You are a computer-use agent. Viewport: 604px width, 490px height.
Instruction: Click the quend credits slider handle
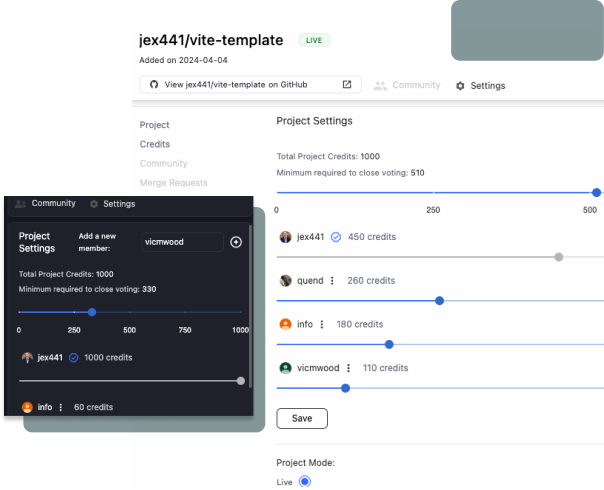tap(439, 300)
